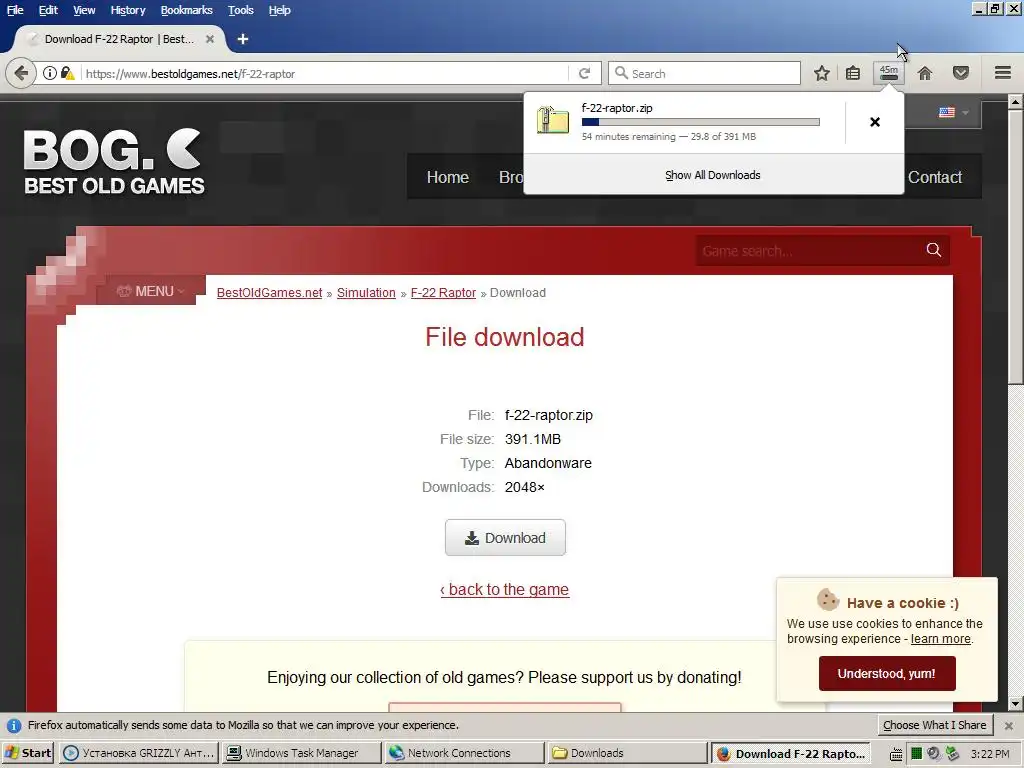Click the download progress bar for f-22-raptor.zip
This screenshot has height=768, width=1024.
coord(700,121)
